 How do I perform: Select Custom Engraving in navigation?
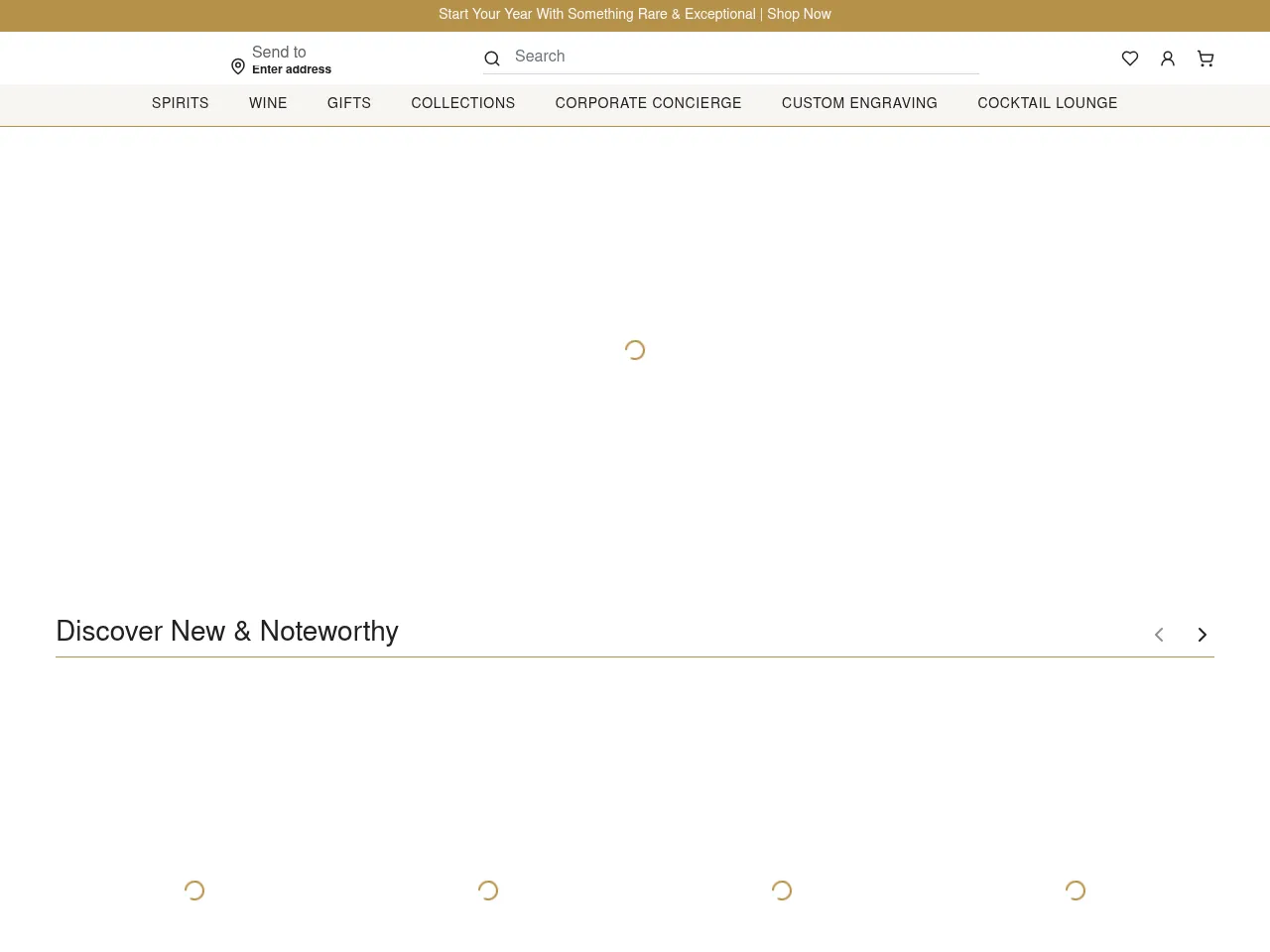(x=859, y=103)
